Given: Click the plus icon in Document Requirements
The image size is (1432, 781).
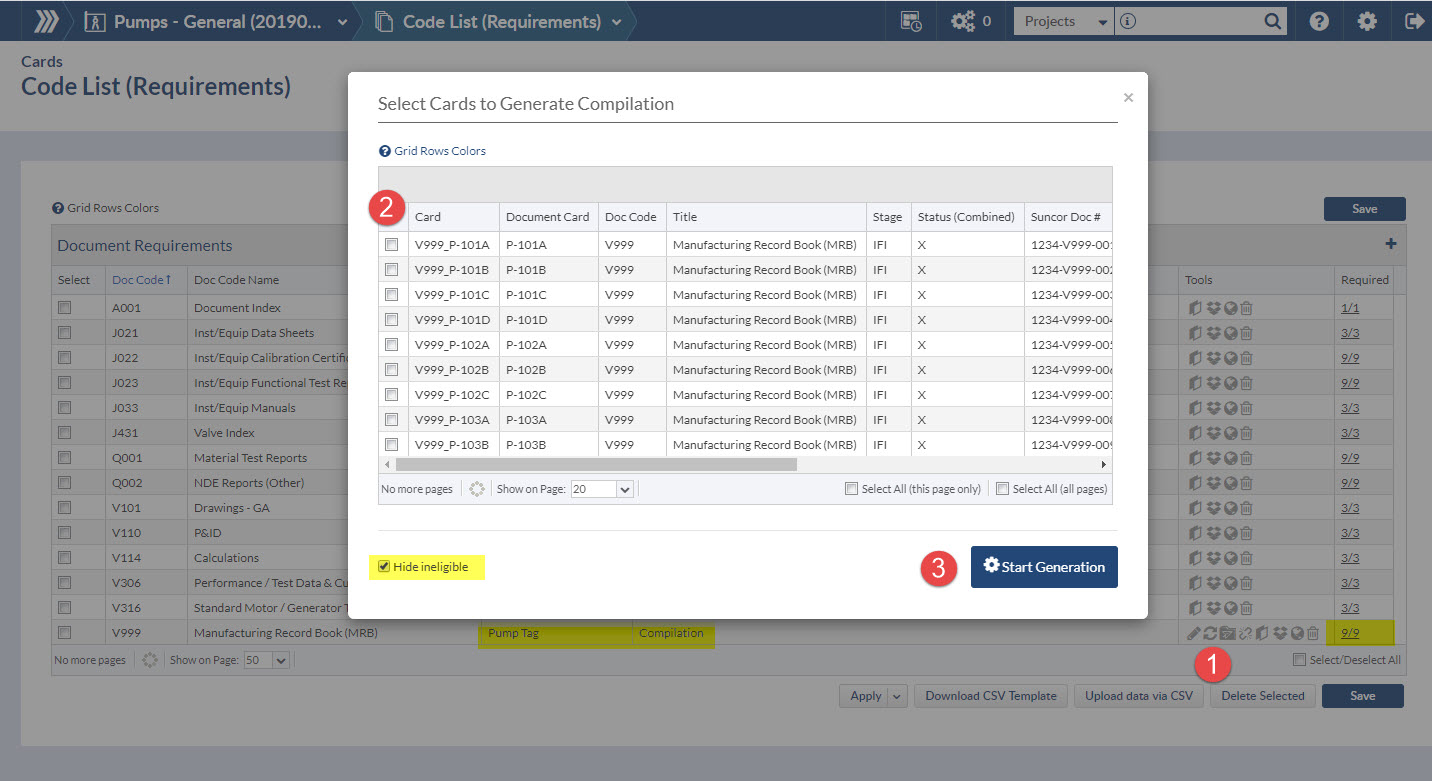Looking at the screenshot, I should (1390, 244).
